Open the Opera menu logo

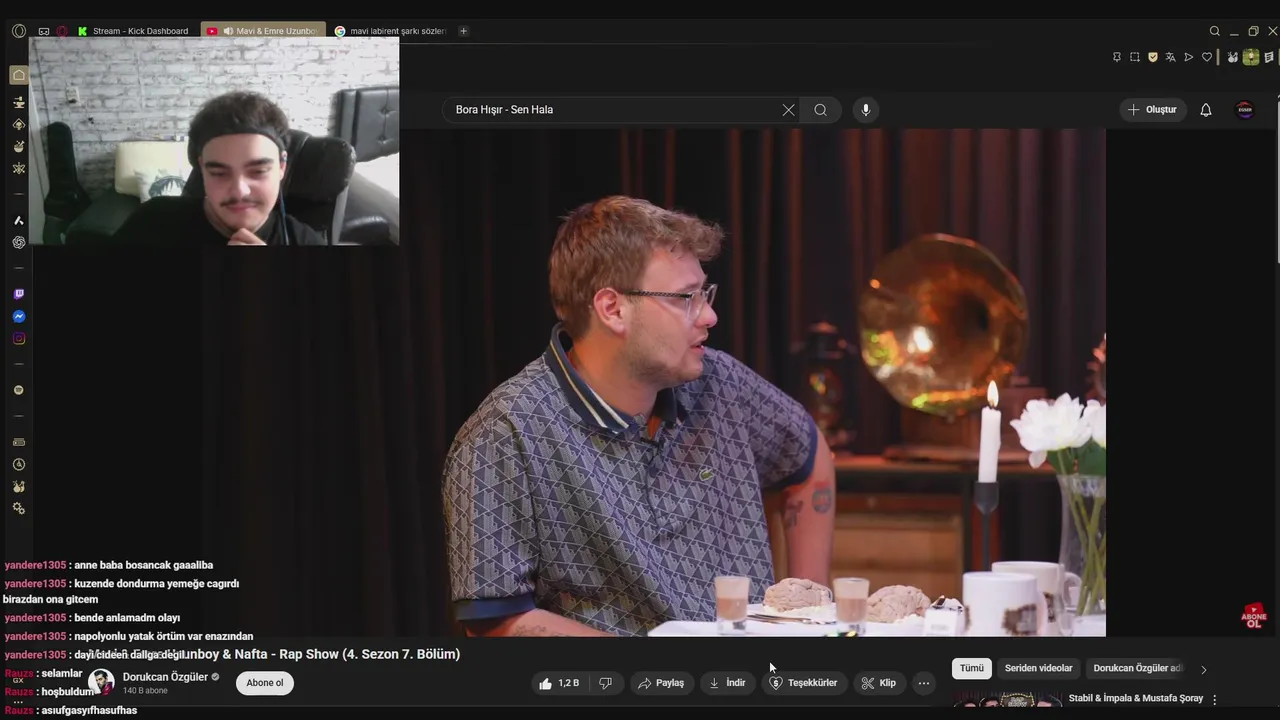(19, 31)
